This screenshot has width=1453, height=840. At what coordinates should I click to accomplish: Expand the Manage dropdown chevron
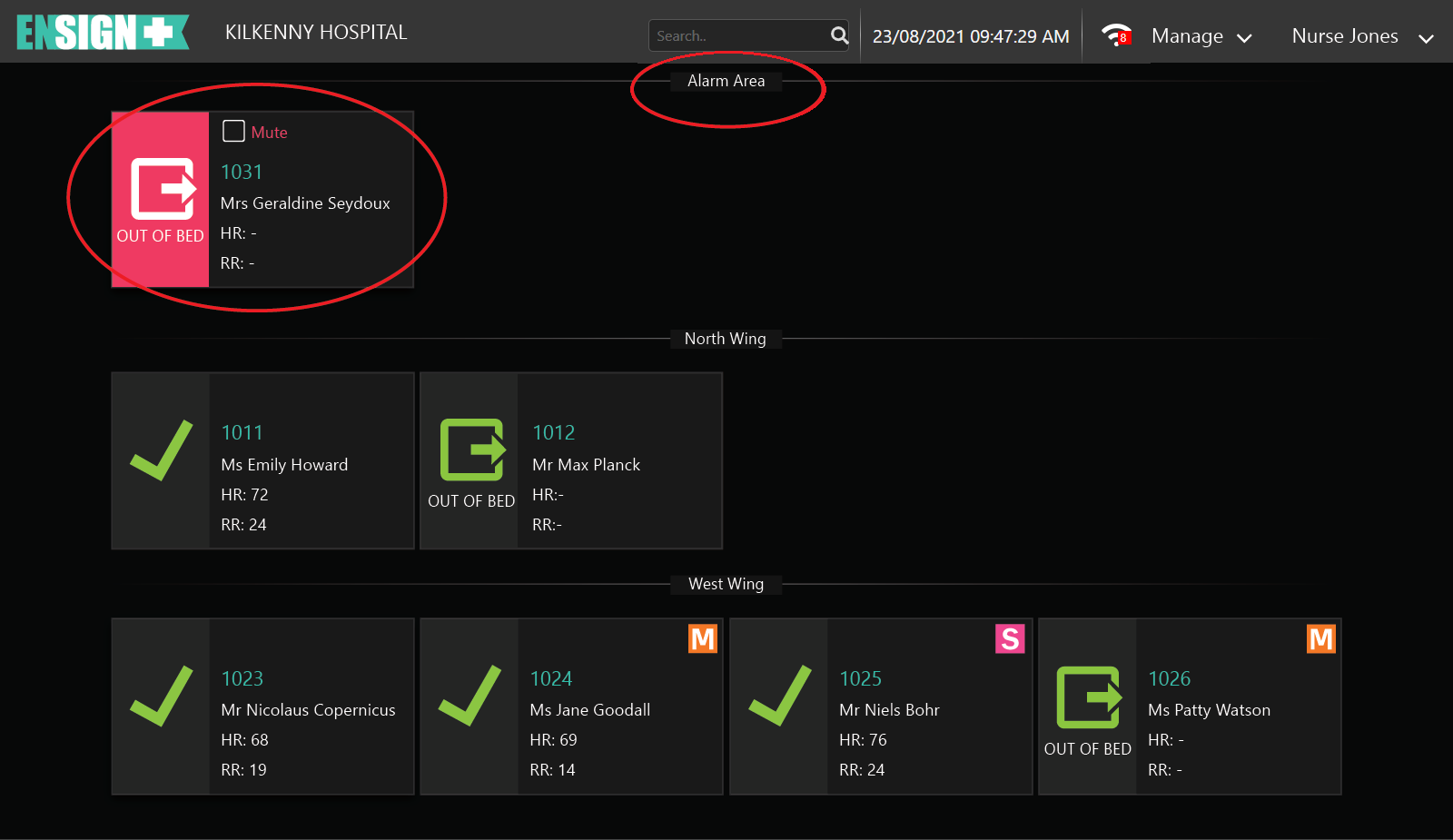coord(1245,38)
